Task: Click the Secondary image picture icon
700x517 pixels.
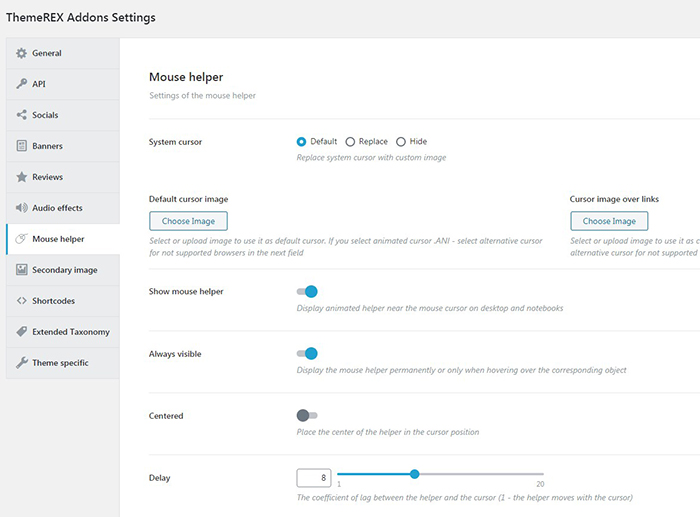Action: (x=21, y=270)
